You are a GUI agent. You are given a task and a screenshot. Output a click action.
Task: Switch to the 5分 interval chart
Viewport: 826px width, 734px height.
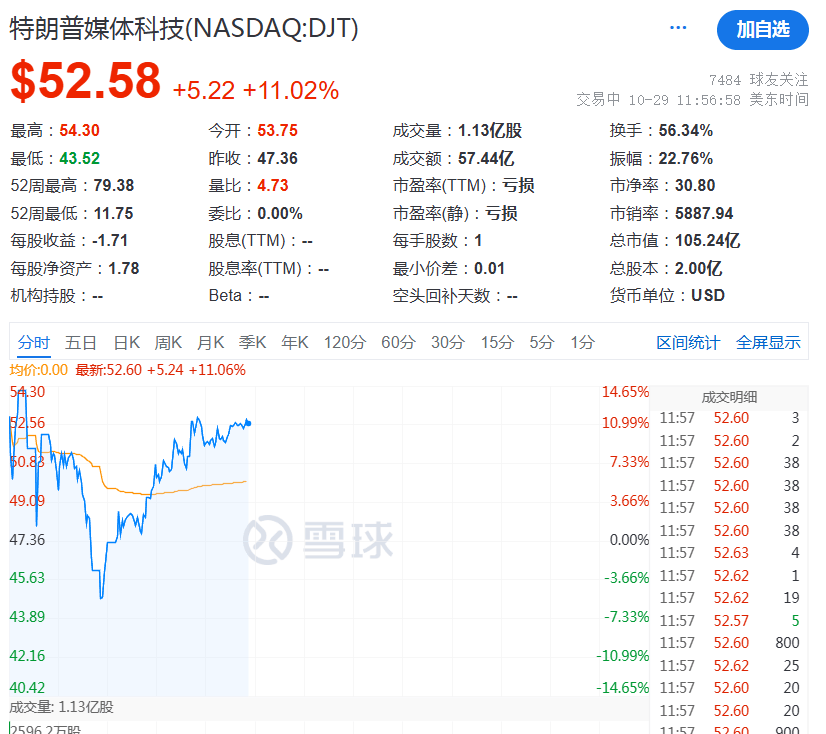coord(541,342)
